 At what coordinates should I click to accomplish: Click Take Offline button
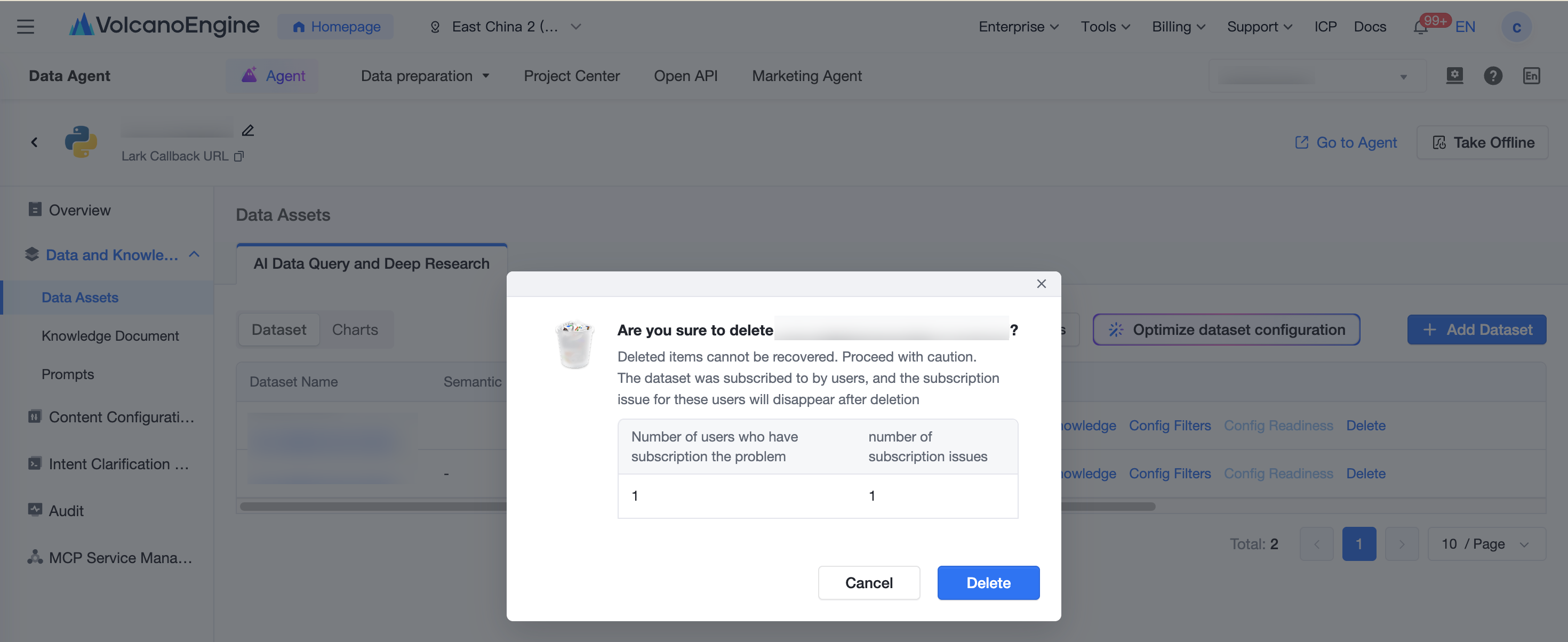(1482, 142)
